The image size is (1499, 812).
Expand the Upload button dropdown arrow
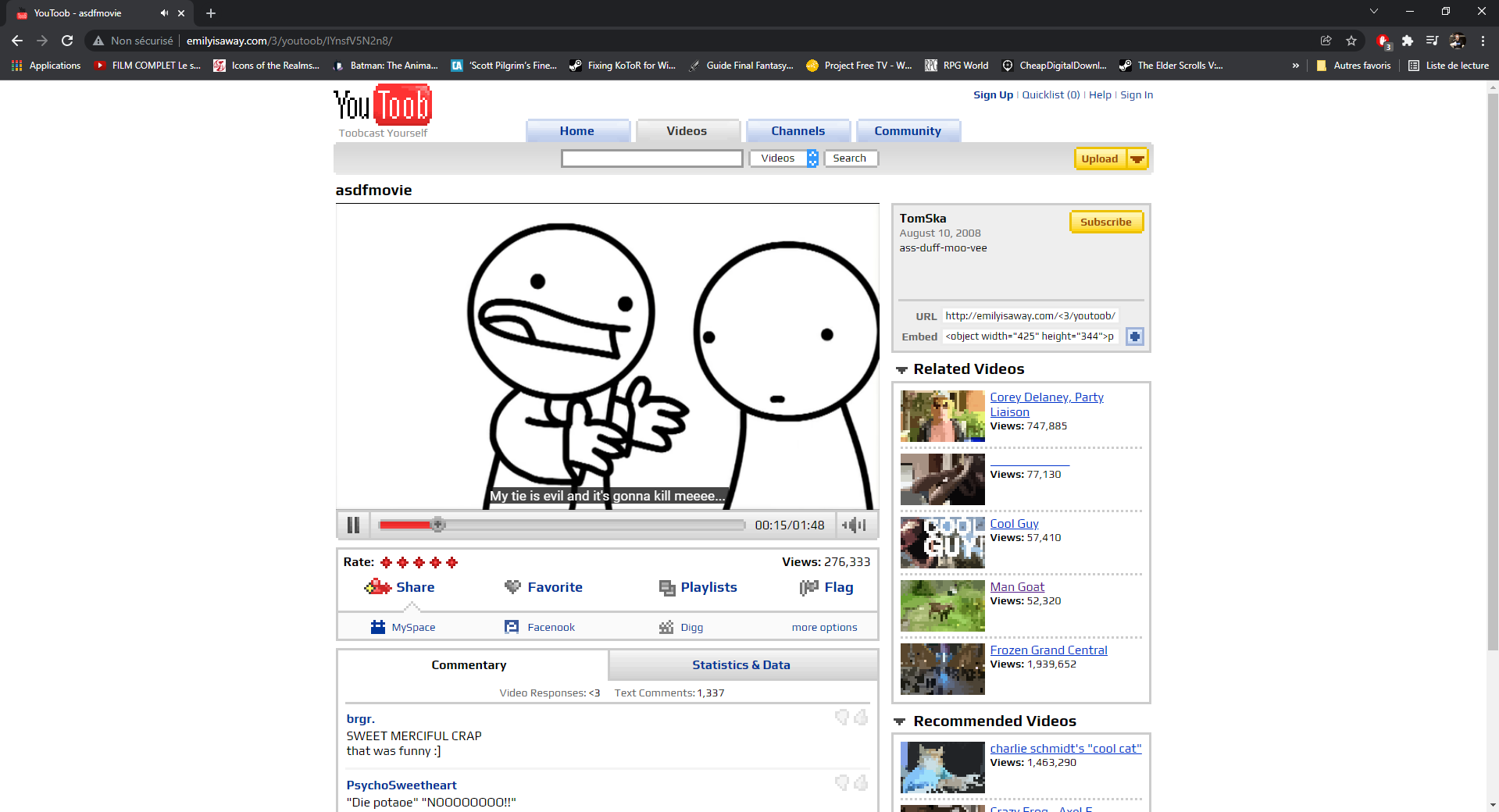click(x=1137, y=159)
